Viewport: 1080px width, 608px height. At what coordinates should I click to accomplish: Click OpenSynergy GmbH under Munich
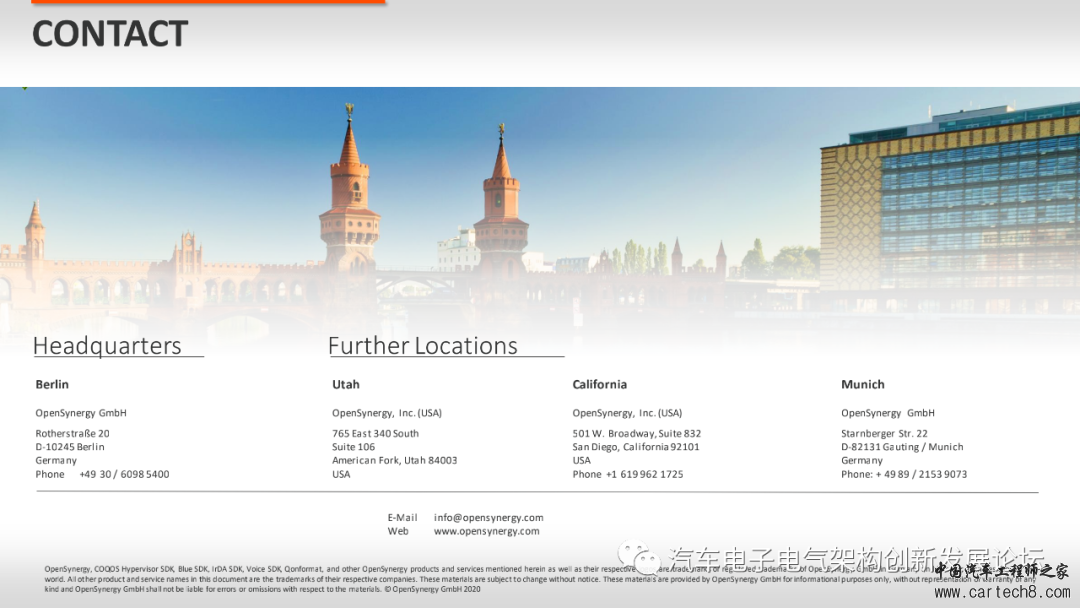click(x=888, y=413)
